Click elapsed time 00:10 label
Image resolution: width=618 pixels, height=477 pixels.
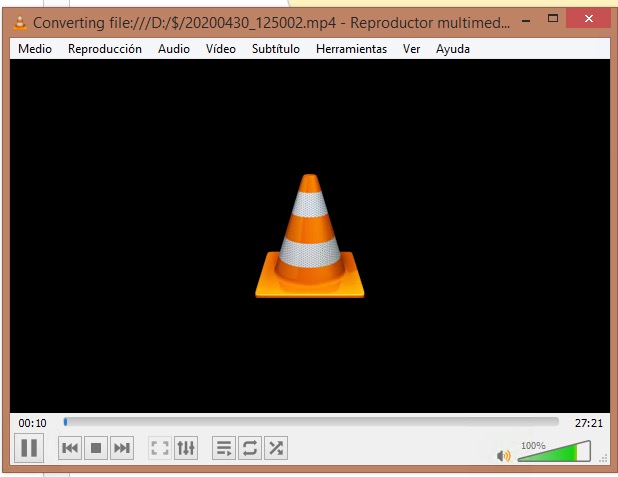[32, 423]
